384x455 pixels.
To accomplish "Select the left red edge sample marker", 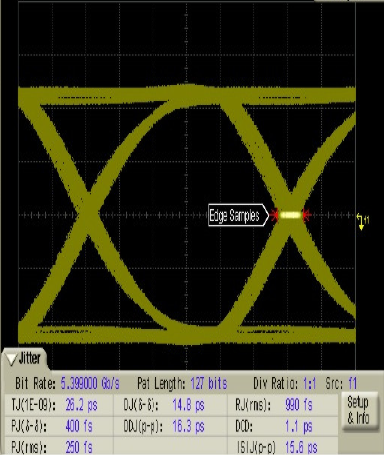I will coord(274,215).
